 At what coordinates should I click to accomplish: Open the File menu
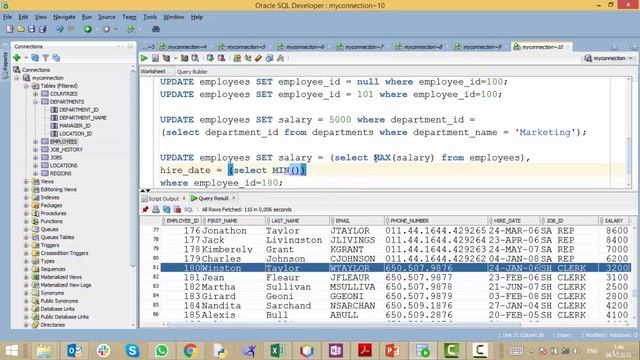[7, 17]
